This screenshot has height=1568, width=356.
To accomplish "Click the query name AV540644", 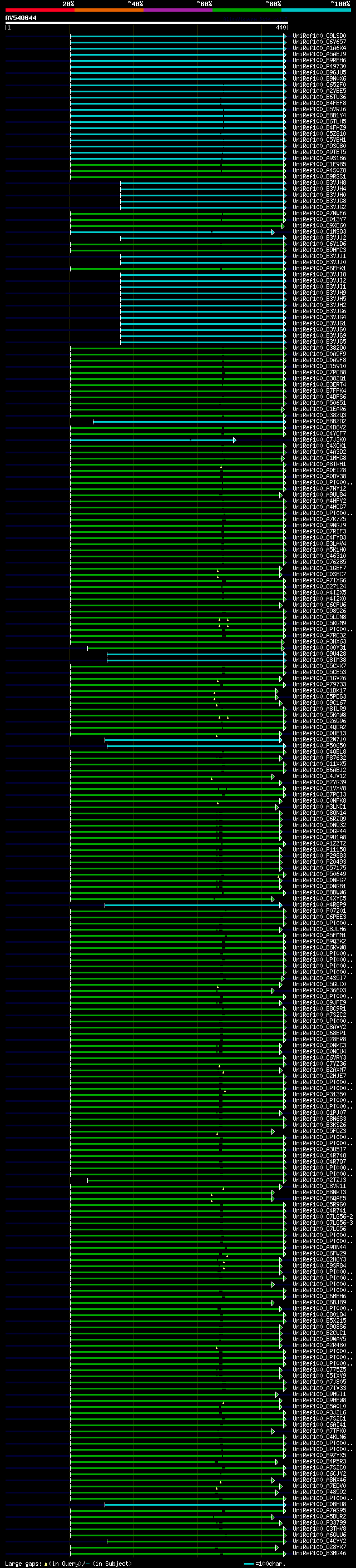I will [21, 18].
